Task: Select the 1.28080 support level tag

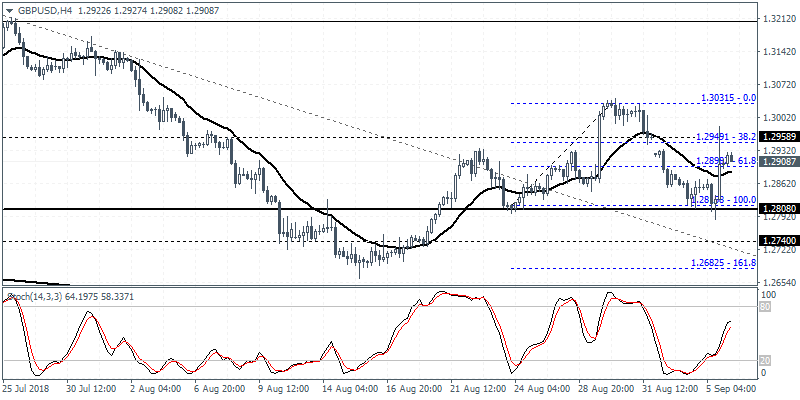Action: tap(778, 209)
